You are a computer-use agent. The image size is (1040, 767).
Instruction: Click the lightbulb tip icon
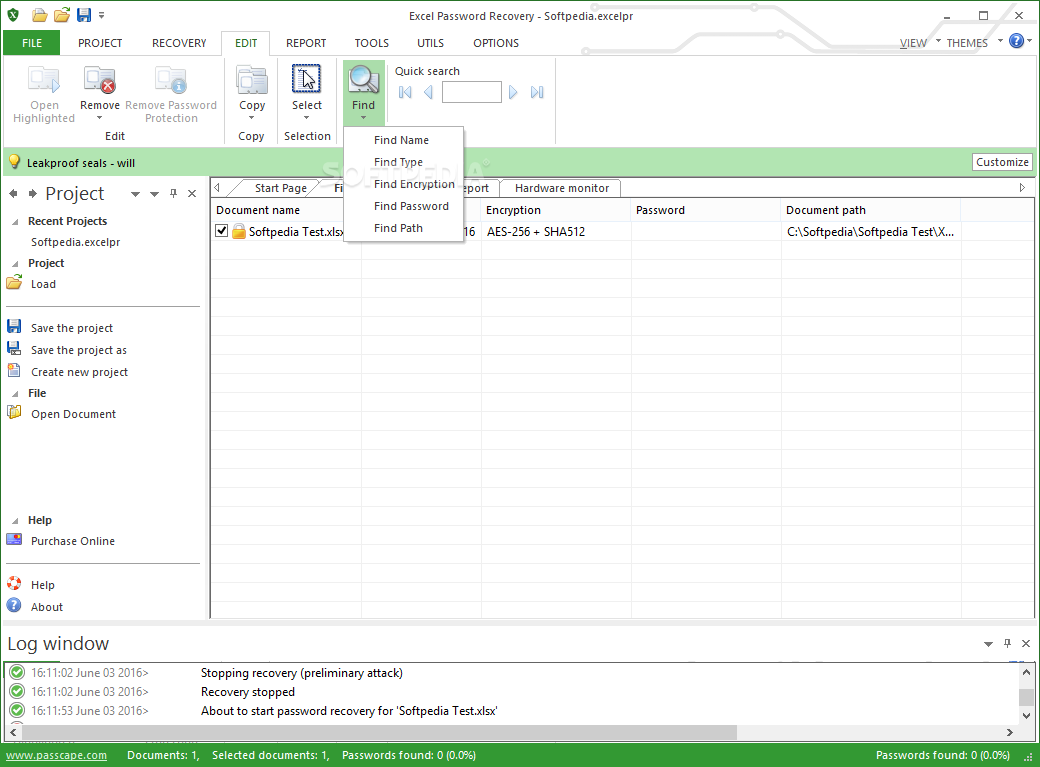14,162
